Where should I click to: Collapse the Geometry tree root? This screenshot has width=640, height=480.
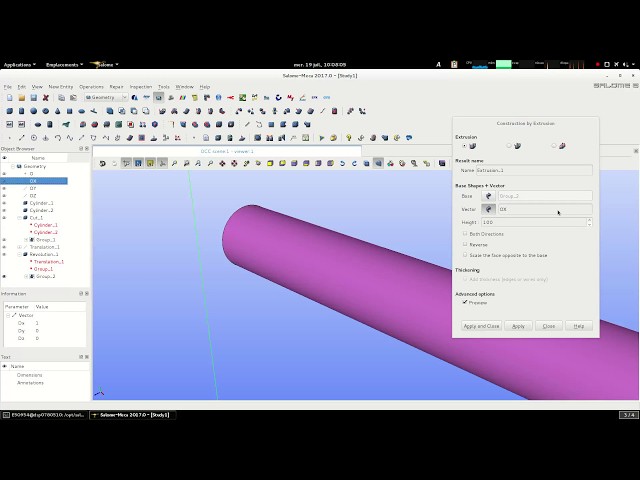tap(13, 167)
